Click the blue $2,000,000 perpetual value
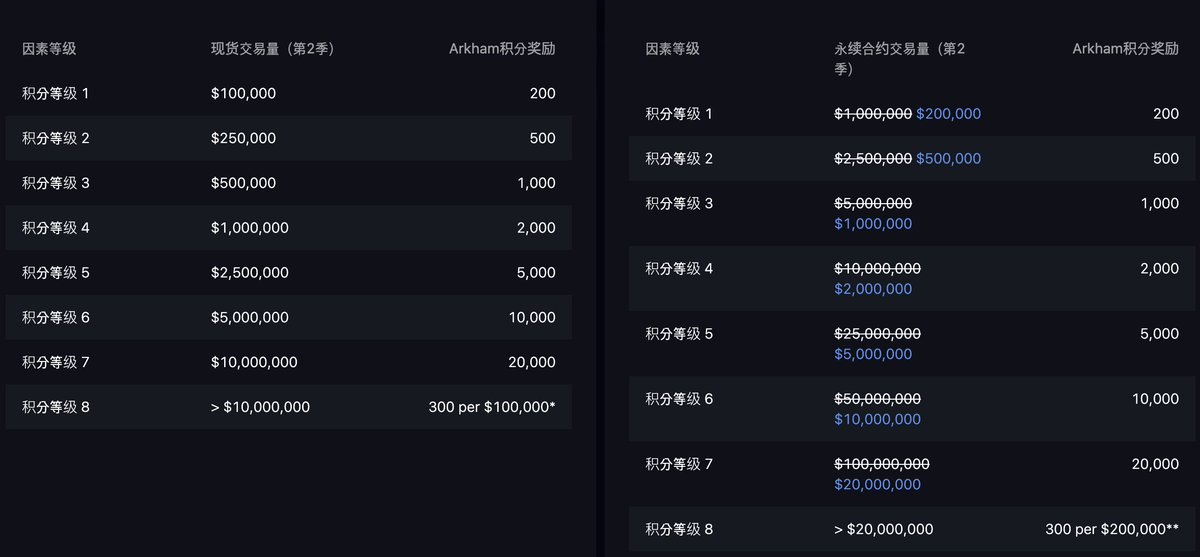Viewport: 1200px width, 557px height. pos(873,289)
